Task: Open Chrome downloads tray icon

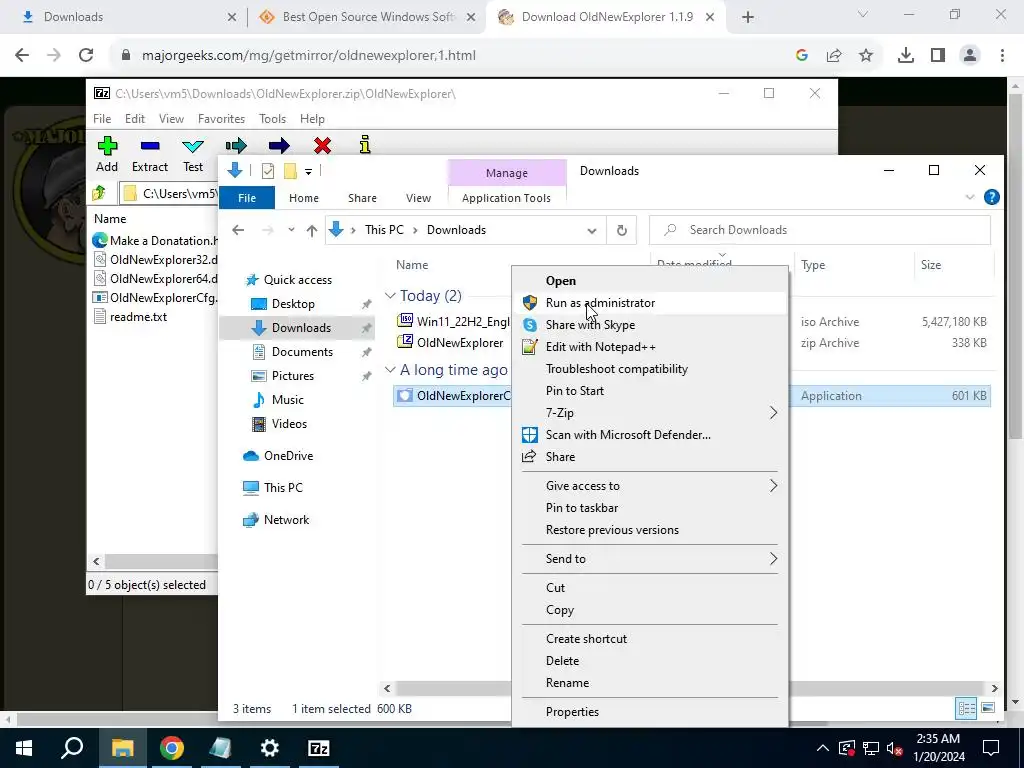Action: [x=906, y=56]
